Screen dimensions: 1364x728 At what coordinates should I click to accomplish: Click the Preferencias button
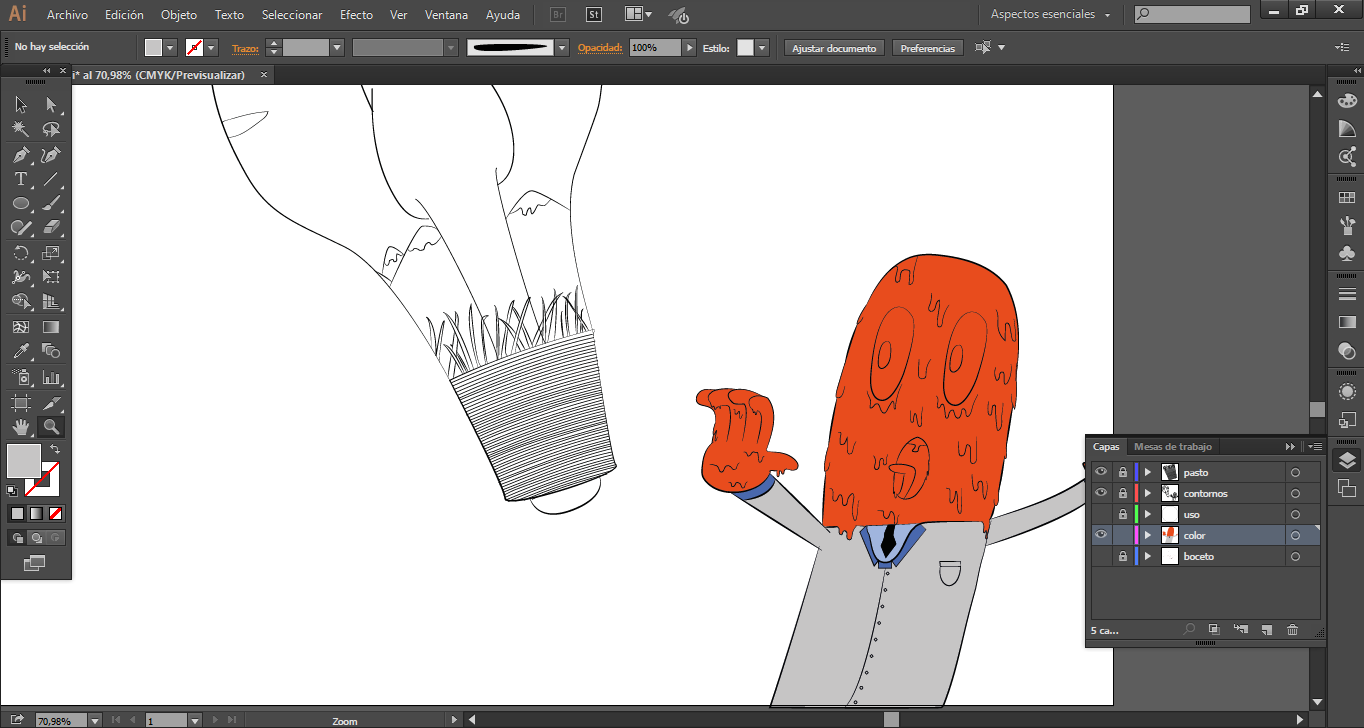point(927,48)
